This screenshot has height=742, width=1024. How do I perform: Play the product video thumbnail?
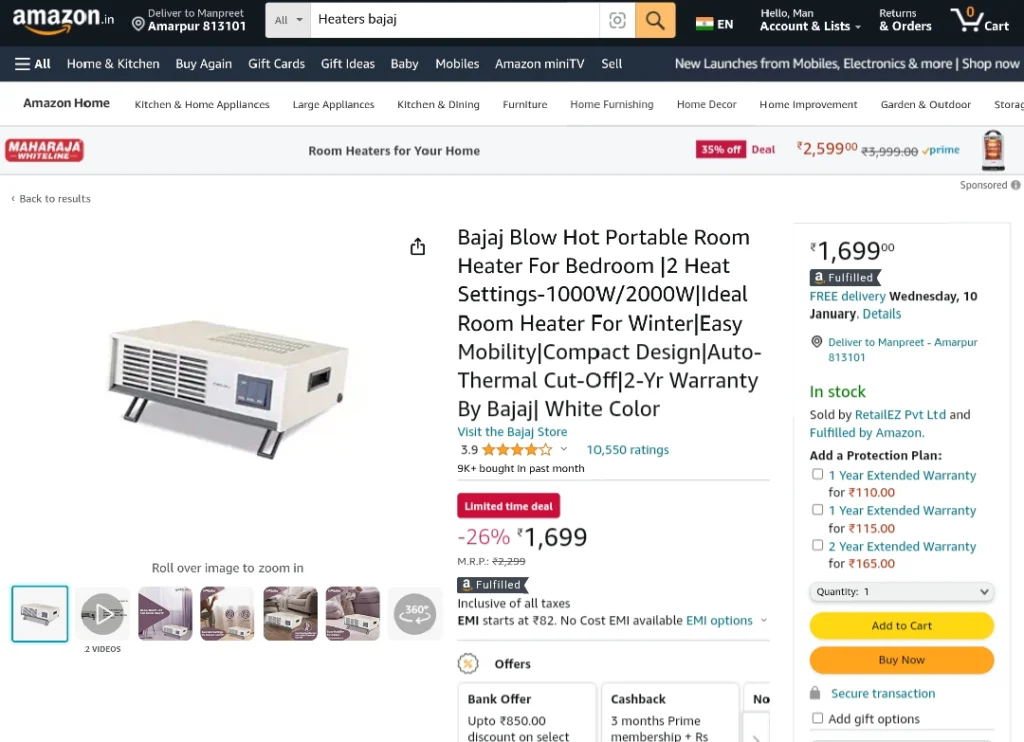pyautogui.click(x=103, y=613)
